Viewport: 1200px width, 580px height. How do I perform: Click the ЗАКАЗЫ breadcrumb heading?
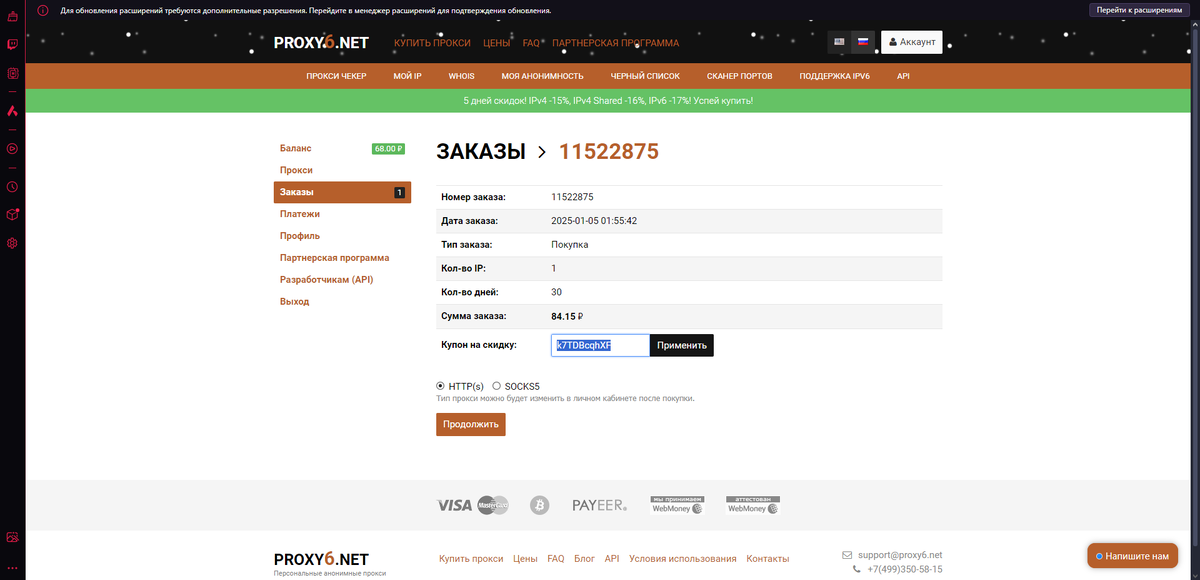pyautogui.click(x=481, y=152)
